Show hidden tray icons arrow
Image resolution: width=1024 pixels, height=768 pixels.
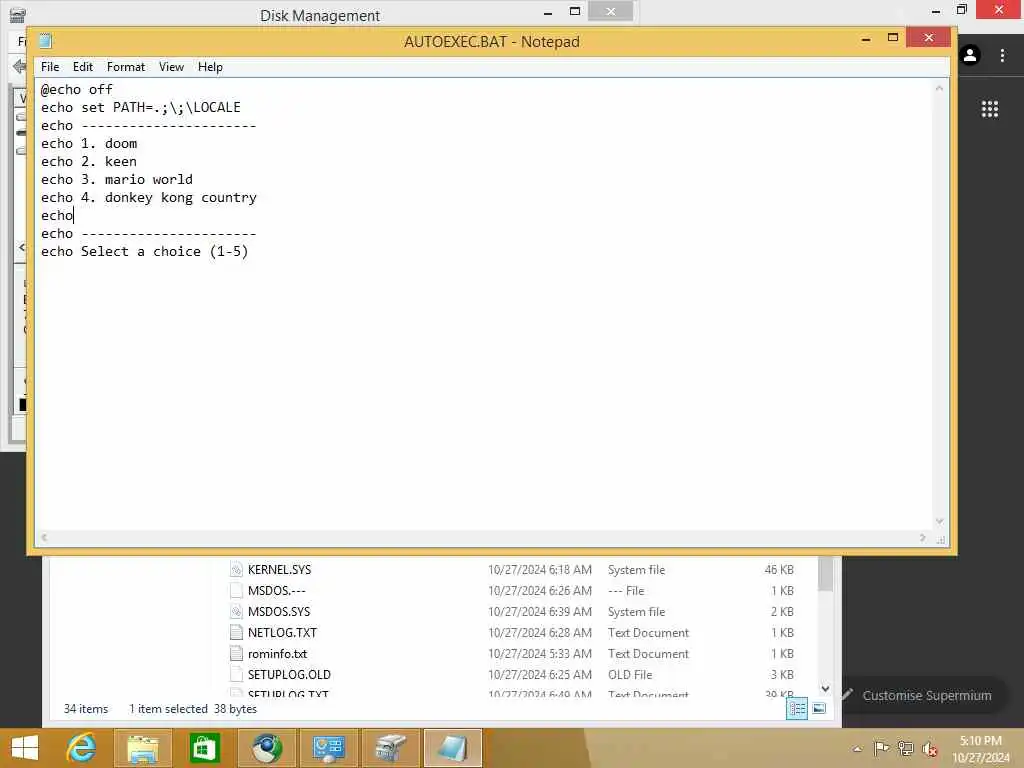[857, 749]
